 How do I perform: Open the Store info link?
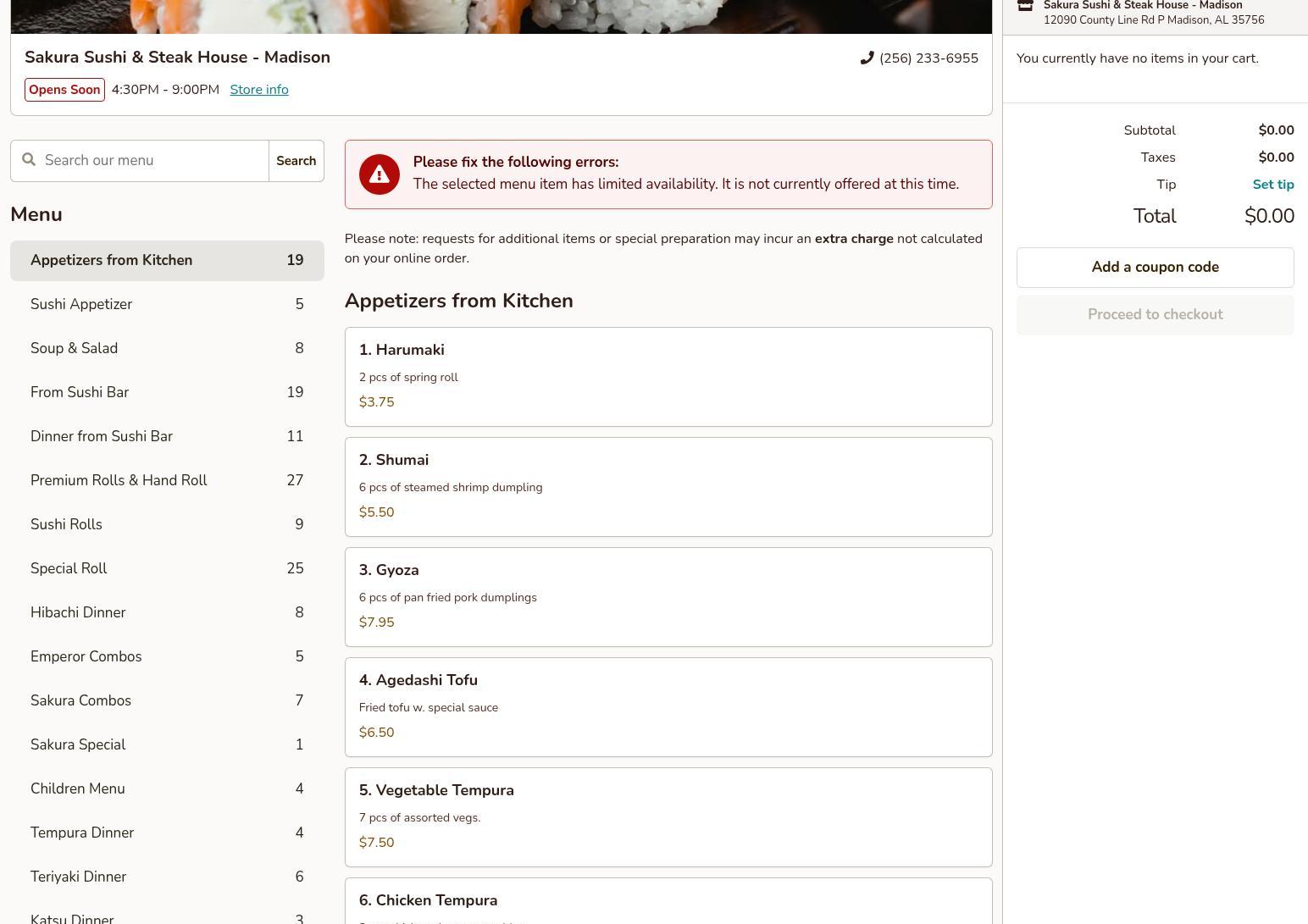(x=258, y=90)
